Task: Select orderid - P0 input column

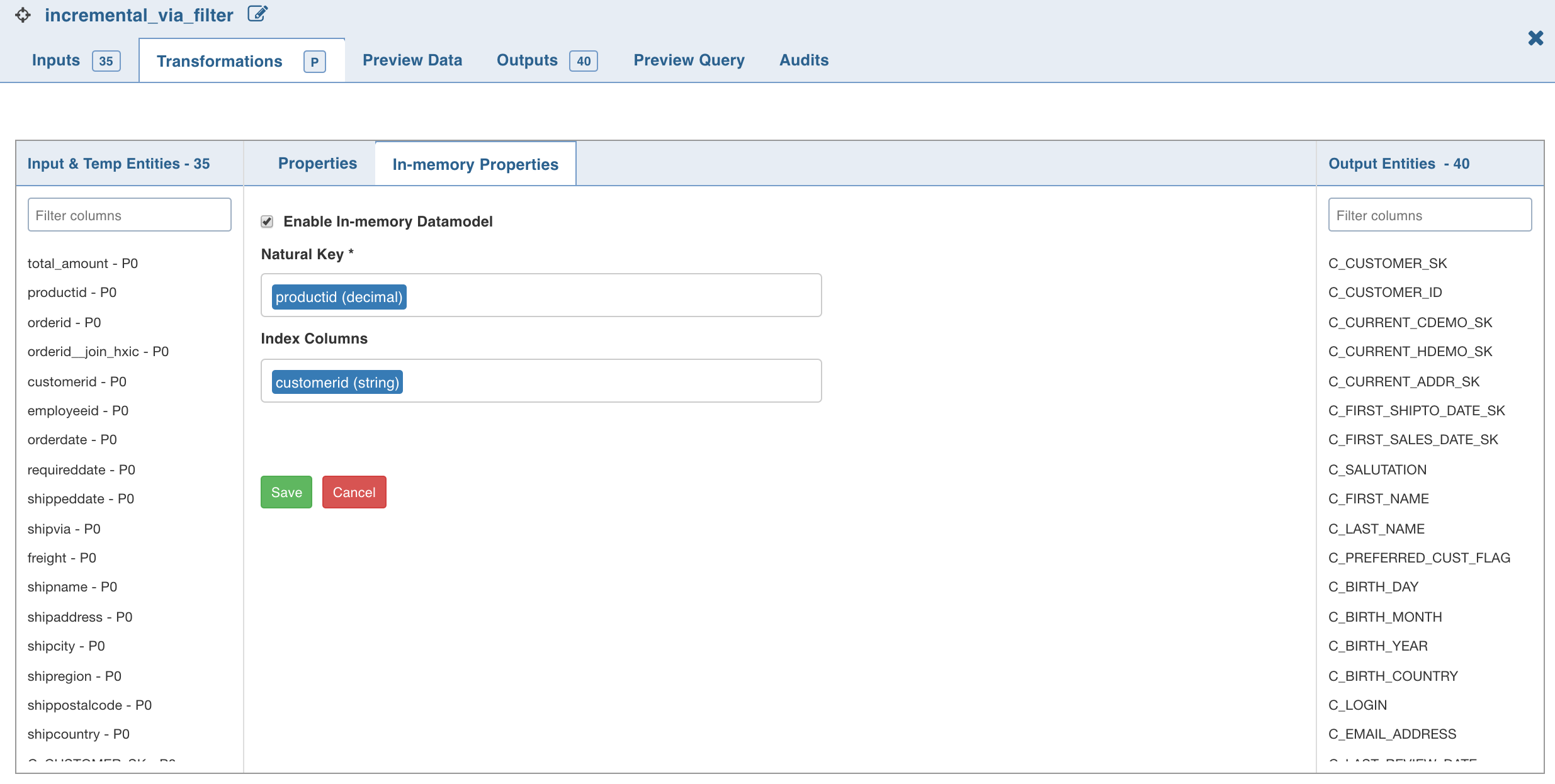Action: [x=64, y=323]
